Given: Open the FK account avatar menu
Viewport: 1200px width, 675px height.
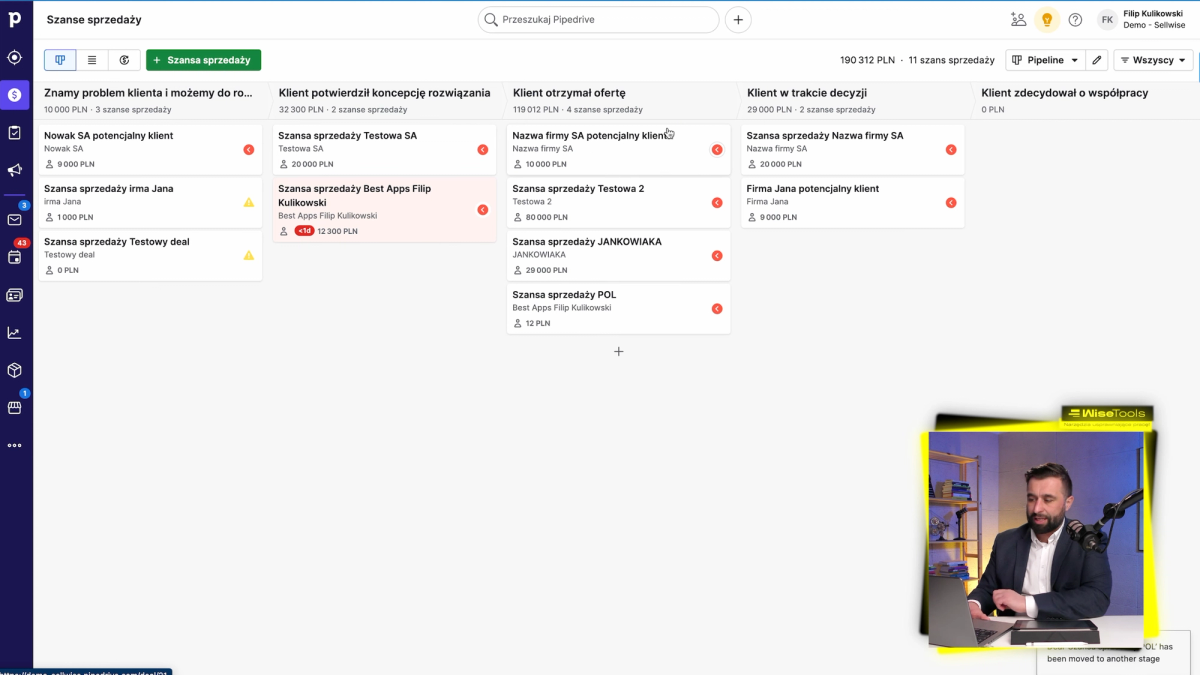Looking at the screenshot, I should tap(1107, 19).
